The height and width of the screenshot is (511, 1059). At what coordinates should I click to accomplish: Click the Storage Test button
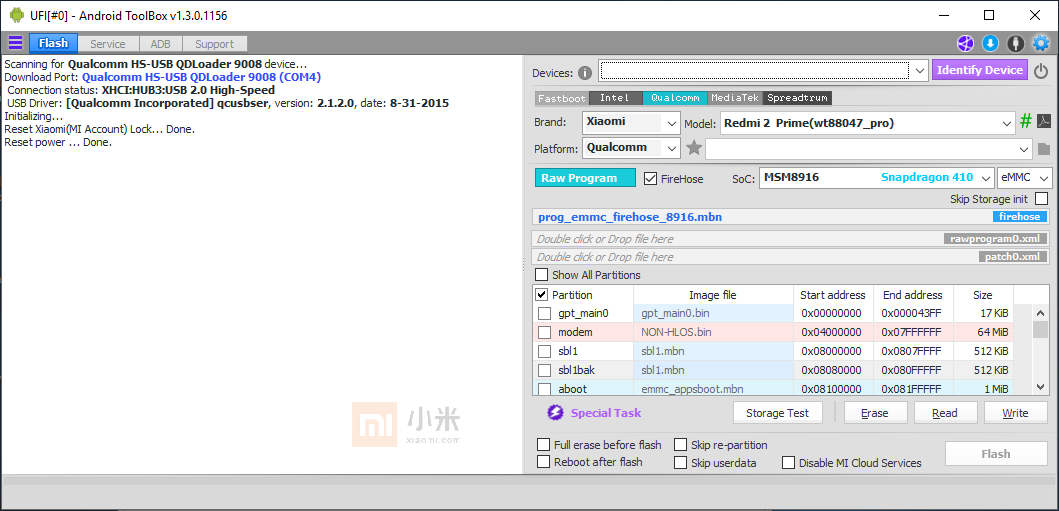pyautogui.click(x=777, y=413)
